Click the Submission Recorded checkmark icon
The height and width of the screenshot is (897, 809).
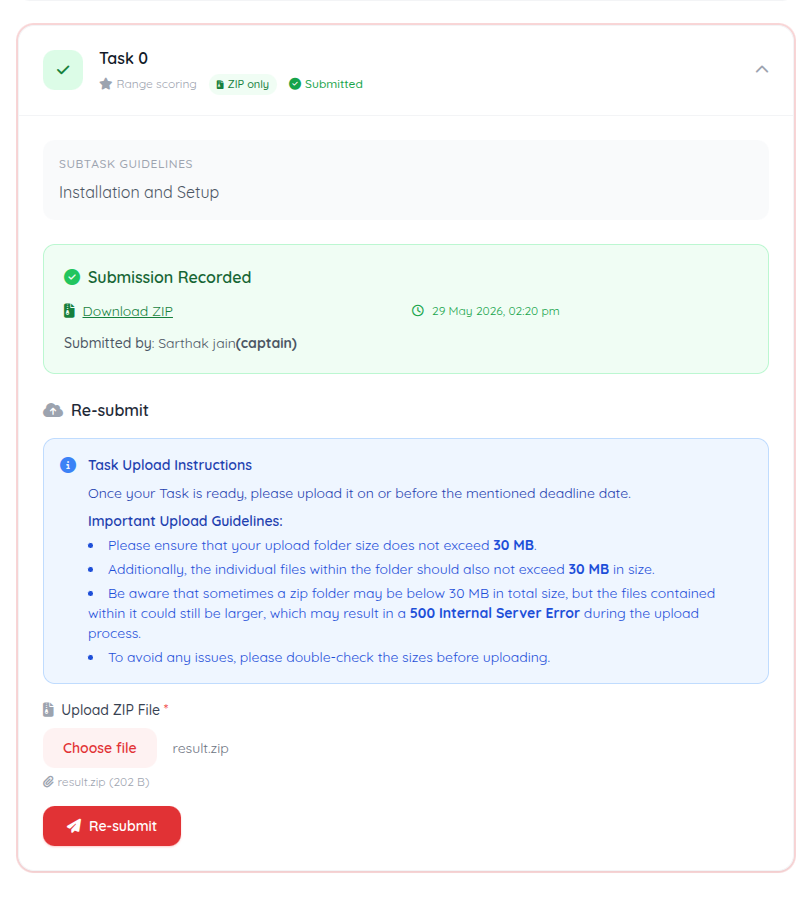coord(72,277)
